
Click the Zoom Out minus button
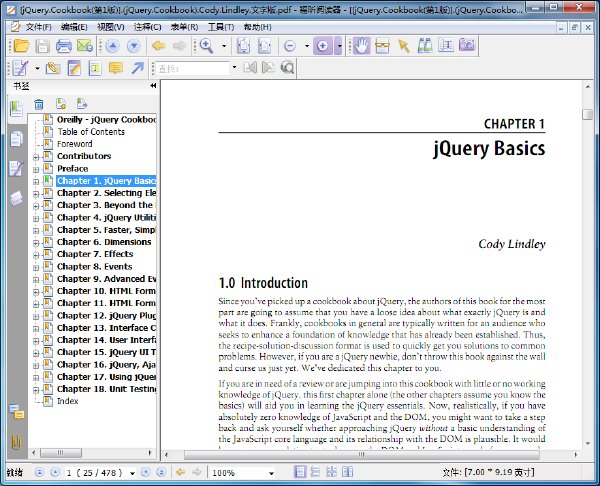[x=290, y=46]
